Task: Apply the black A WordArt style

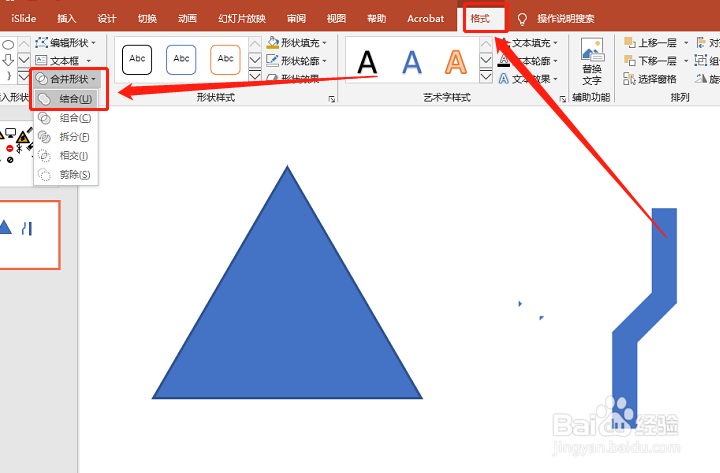Action: coord(367,62)
